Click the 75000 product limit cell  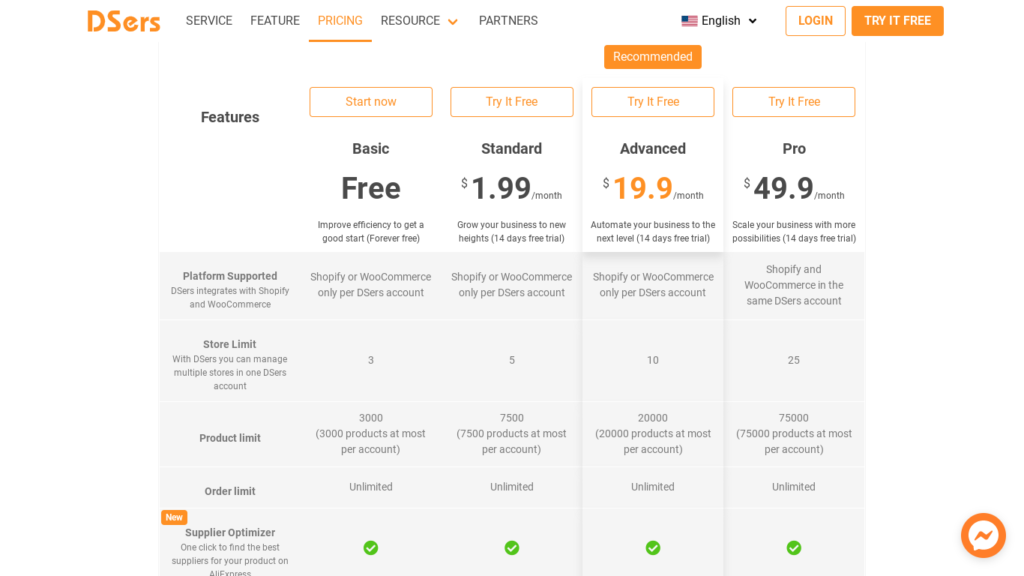click(793, 434)
